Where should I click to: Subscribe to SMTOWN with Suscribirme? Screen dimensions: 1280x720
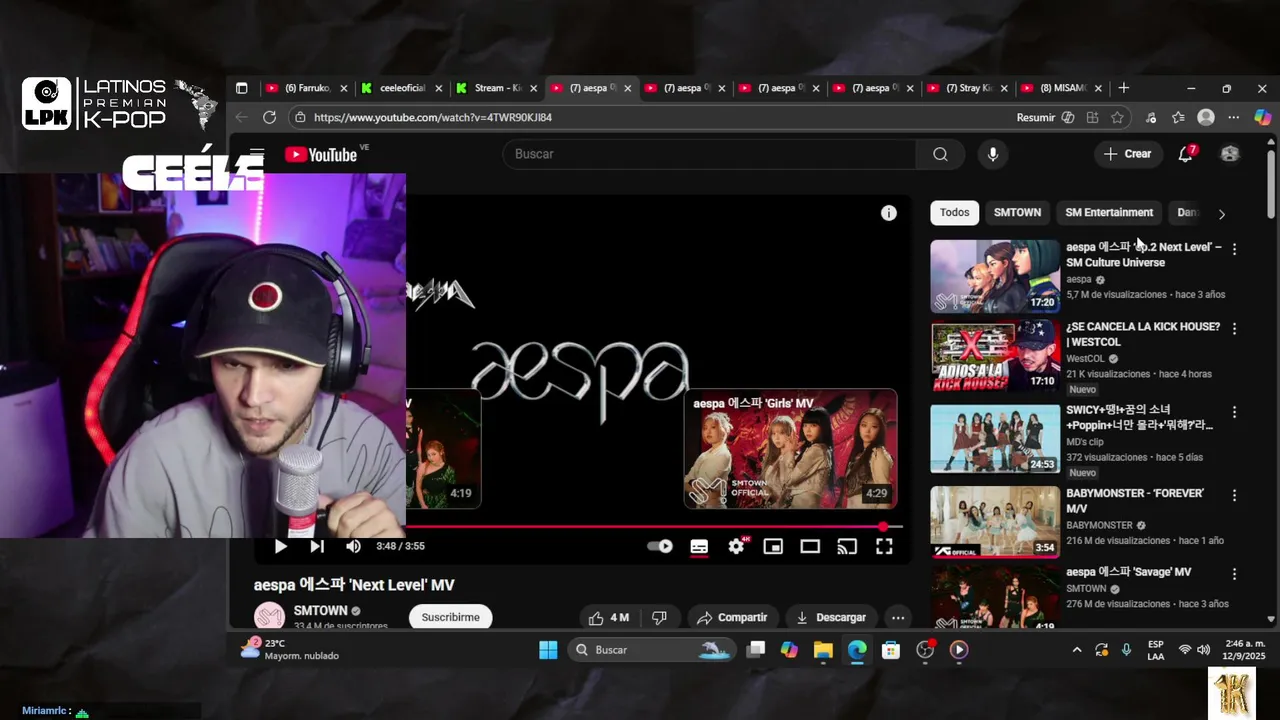tap(450, 617)
